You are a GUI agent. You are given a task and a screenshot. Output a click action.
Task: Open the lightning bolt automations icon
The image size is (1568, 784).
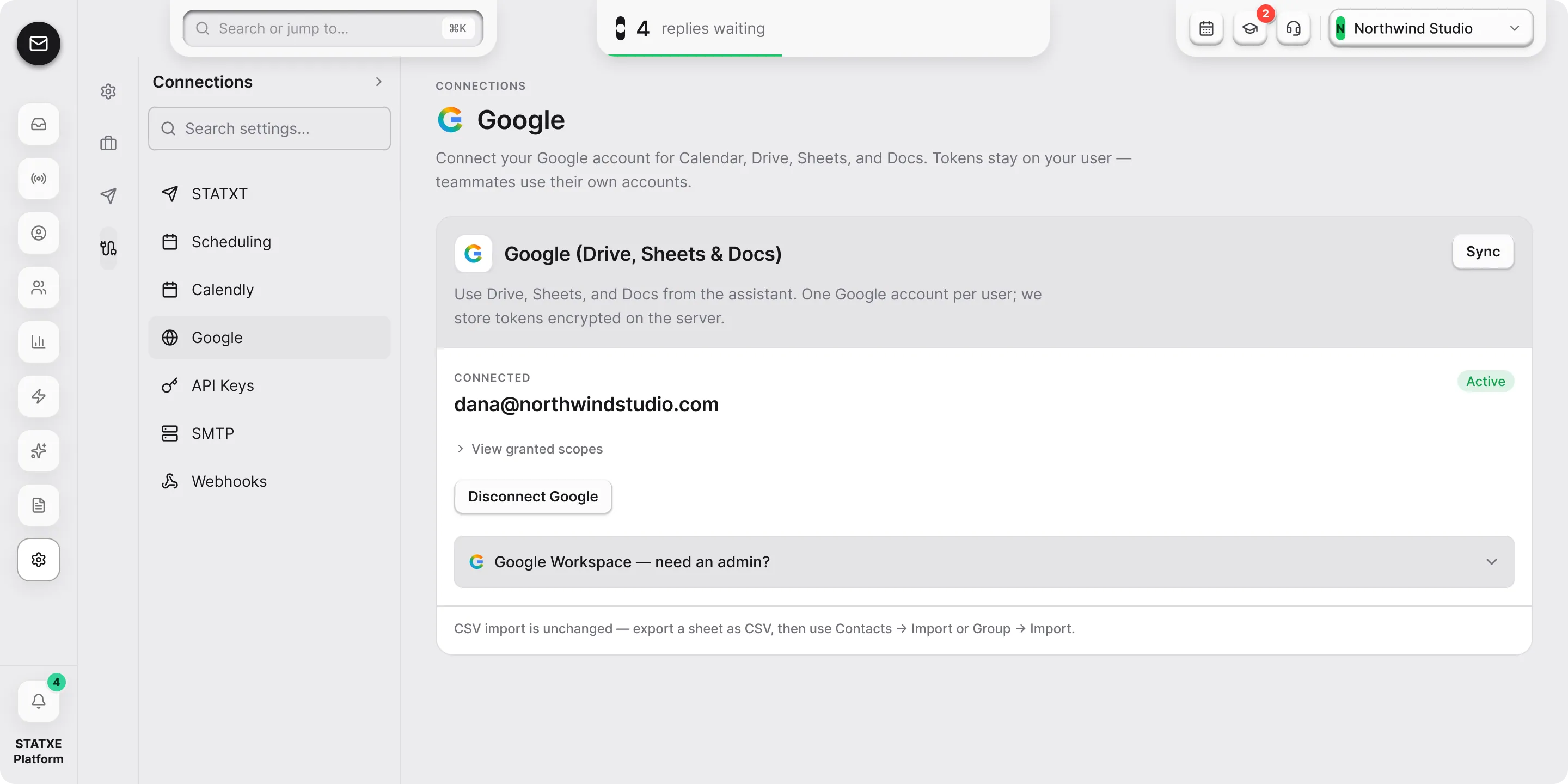coord(38,396)
